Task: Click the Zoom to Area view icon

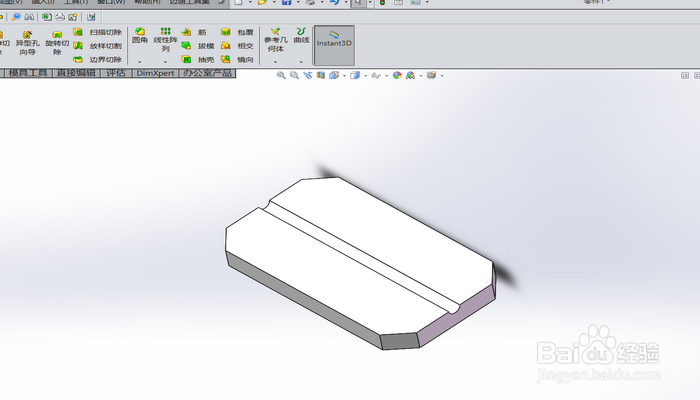Action: click(294, 75)
